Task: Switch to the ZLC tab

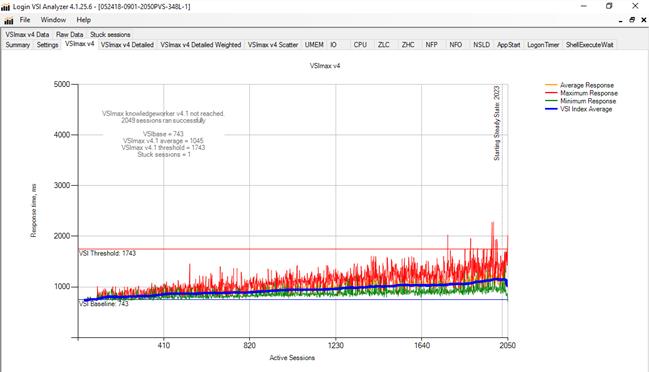Action: 384,45
